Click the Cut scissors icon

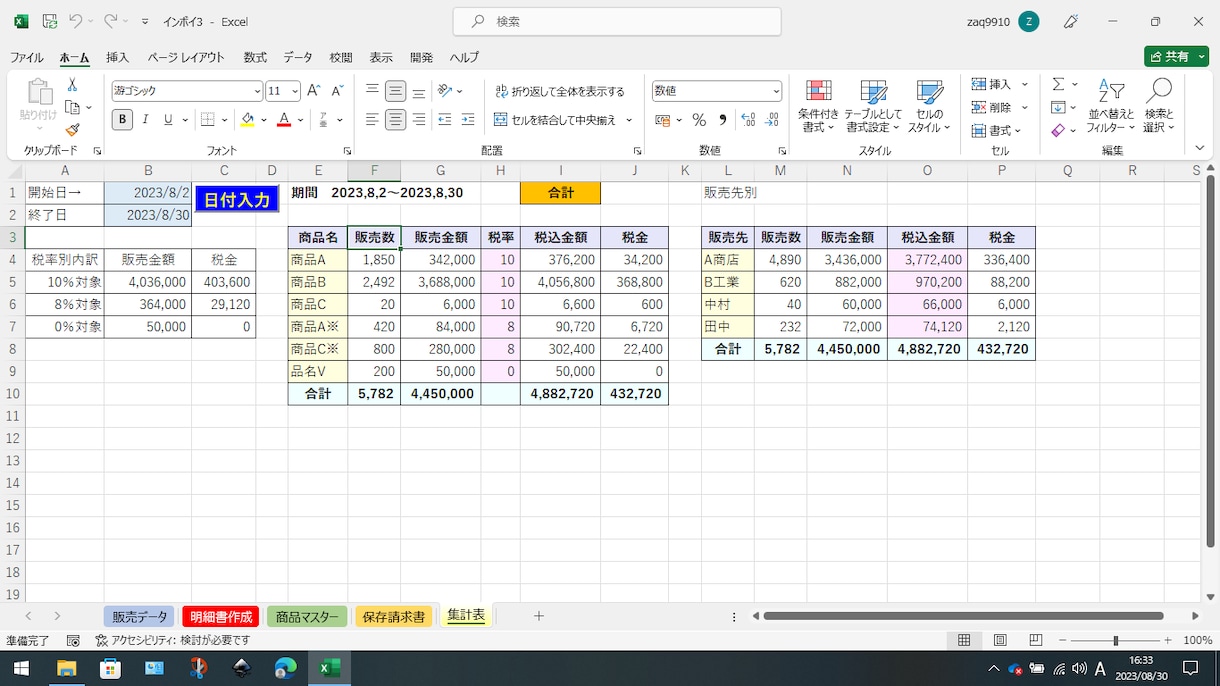click(72, 85)
